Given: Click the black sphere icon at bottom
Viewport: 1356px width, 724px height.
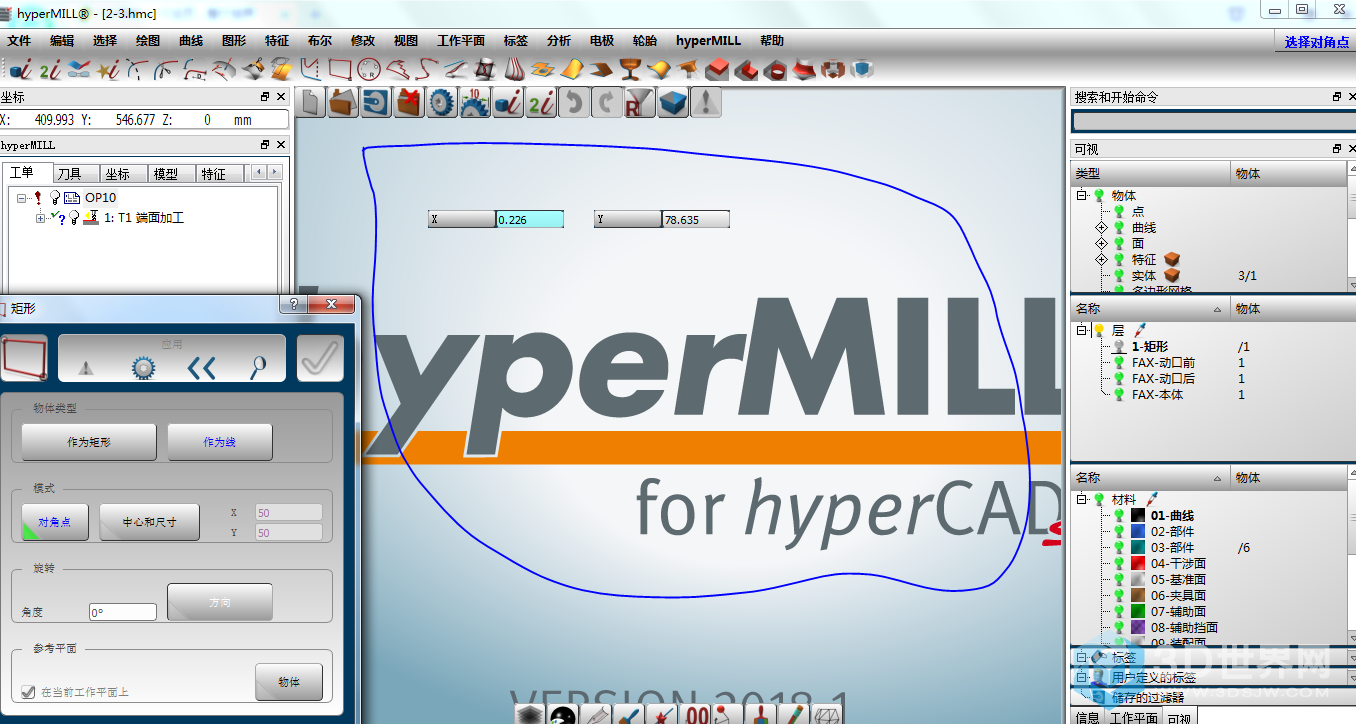Looking at the screenshot, I should (x=563, y=713).
